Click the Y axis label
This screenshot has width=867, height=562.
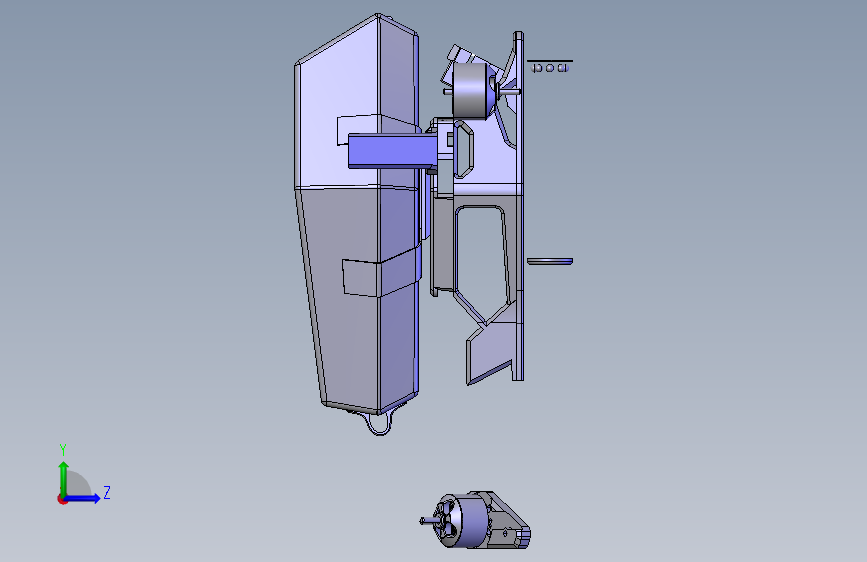(x=63, y=449)
